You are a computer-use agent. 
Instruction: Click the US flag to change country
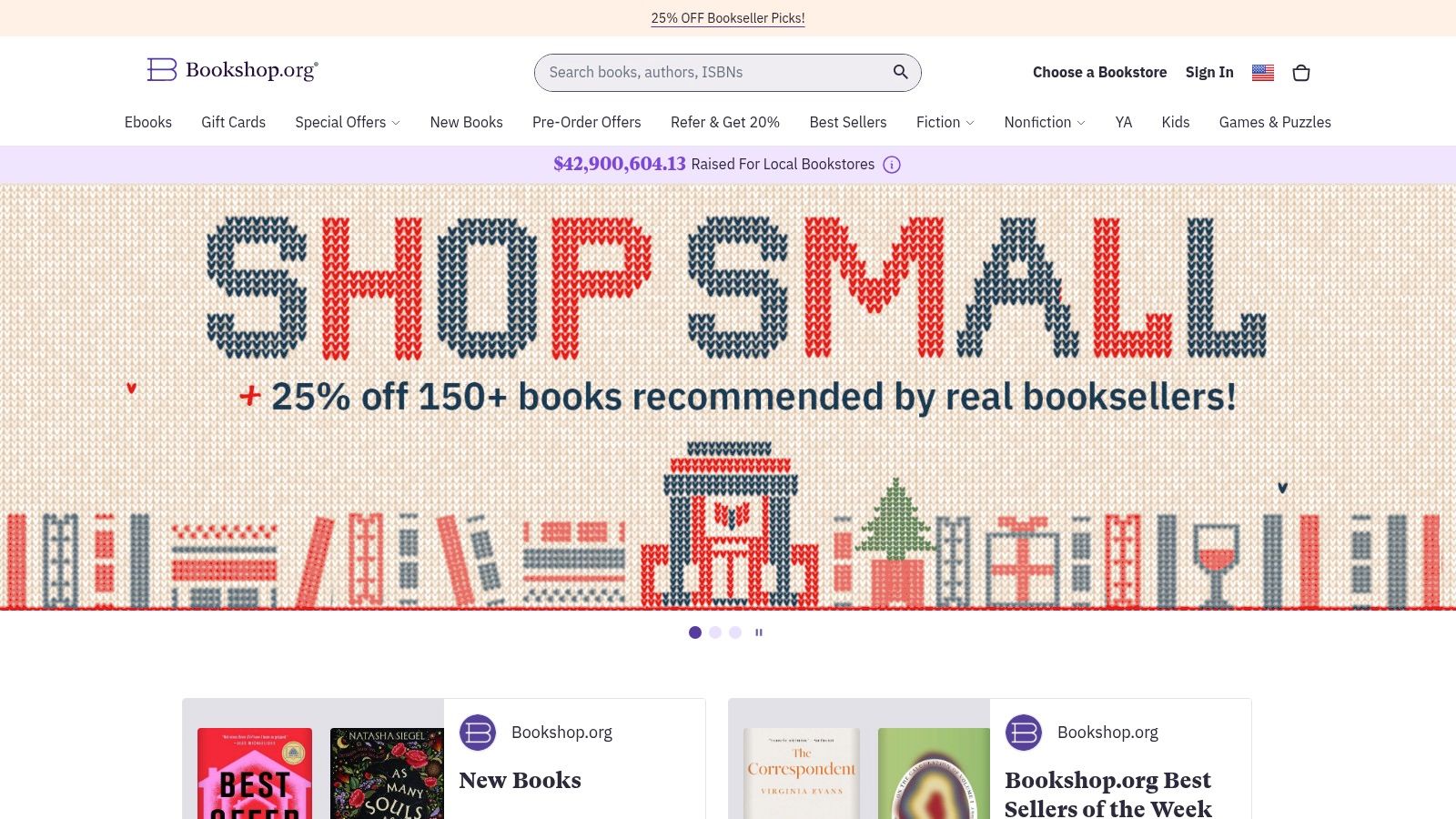(1263, 72)
